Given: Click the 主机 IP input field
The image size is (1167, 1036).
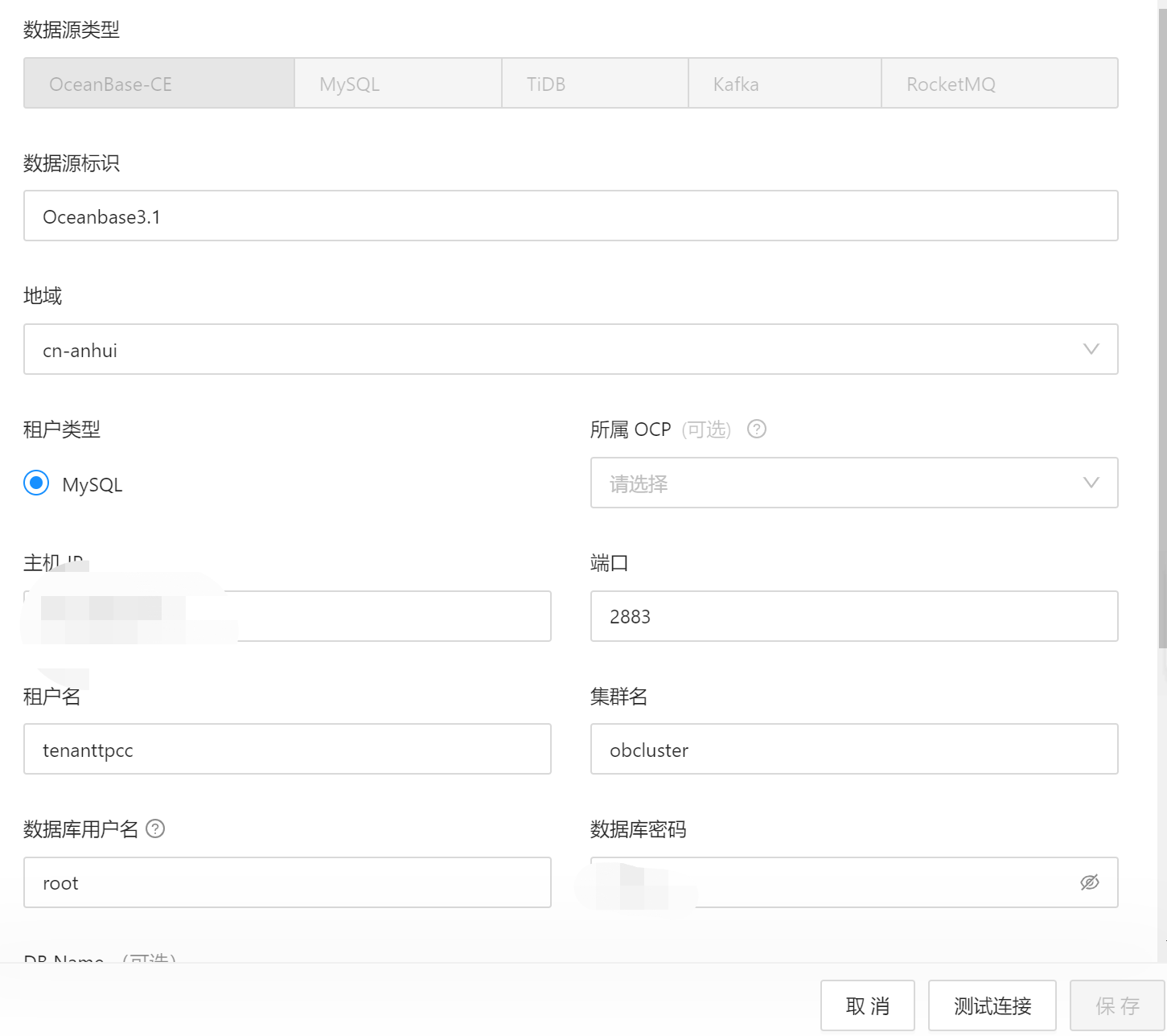Looking at the screenshot, I should pyautogui.click(x=287, y=616).
